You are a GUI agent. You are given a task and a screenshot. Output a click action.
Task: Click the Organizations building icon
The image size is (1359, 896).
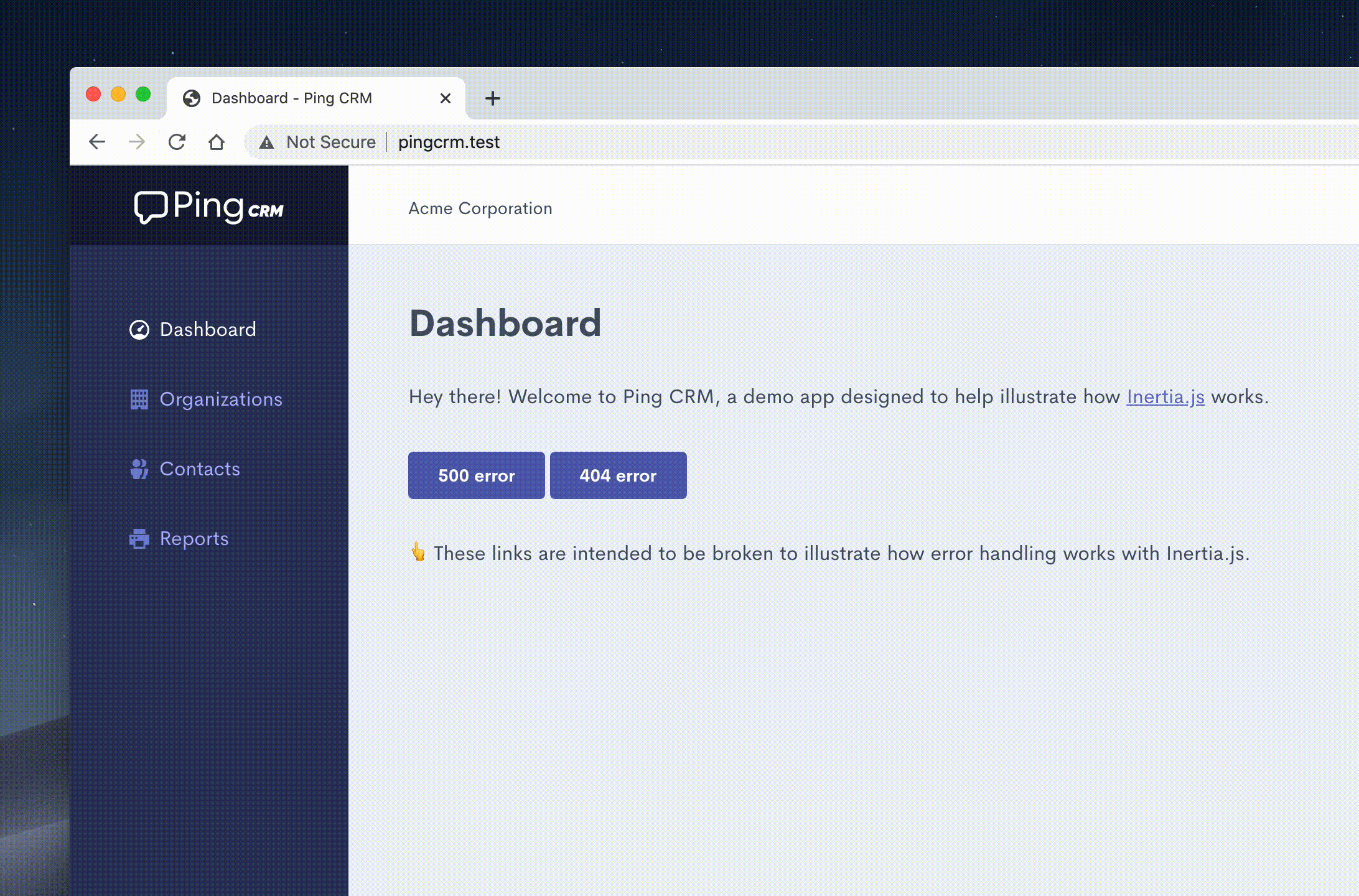point(139,399)
